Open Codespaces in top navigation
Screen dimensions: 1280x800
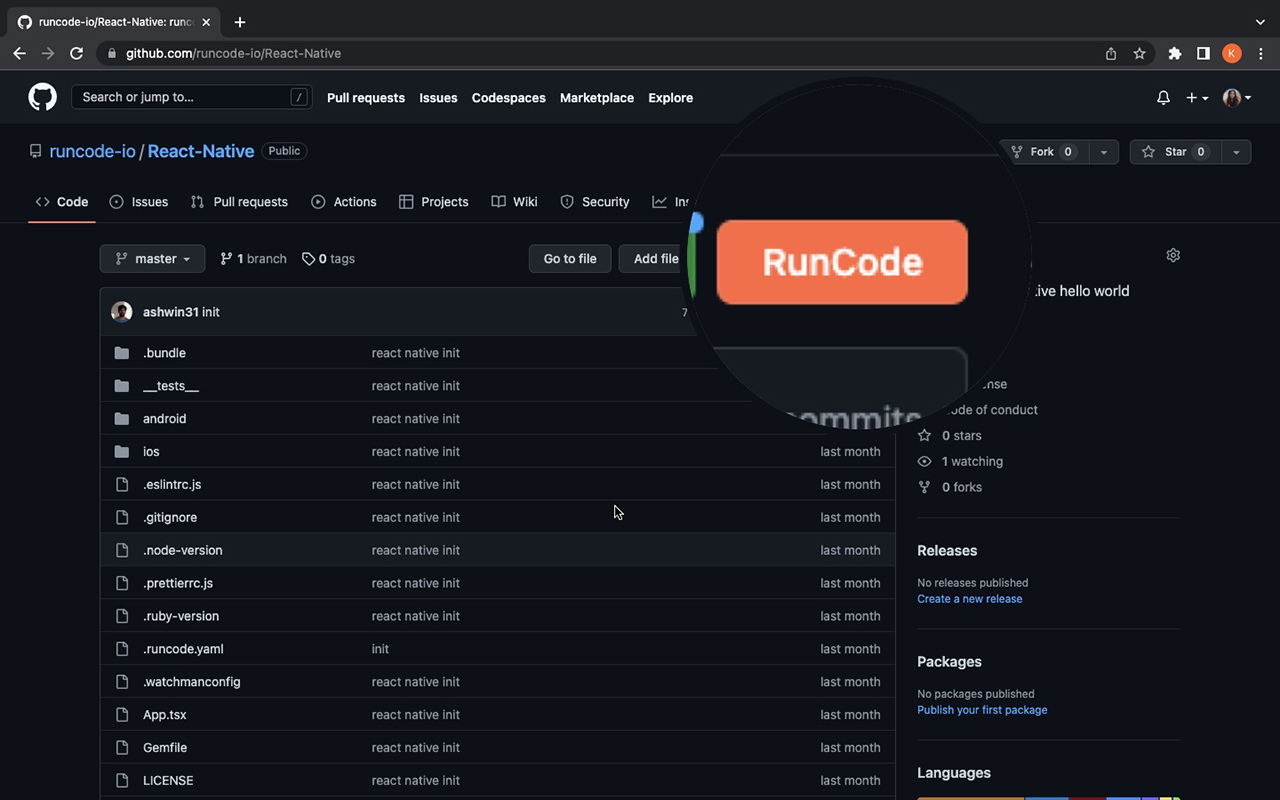tap(509, 98)
